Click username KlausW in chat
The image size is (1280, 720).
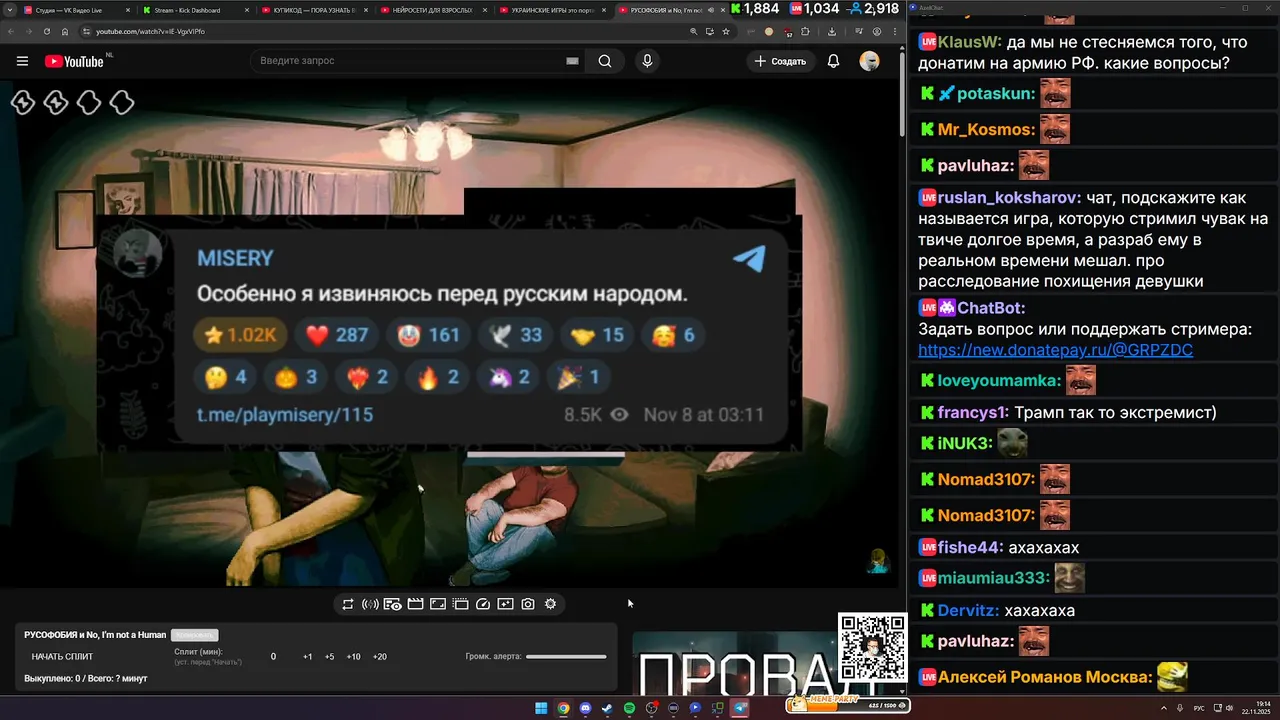968,42
